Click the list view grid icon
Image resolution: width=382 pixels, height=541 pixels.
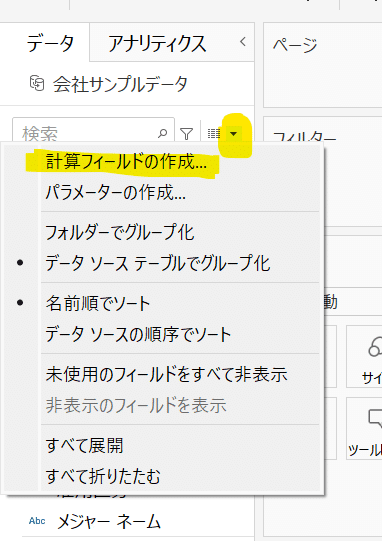214,133
